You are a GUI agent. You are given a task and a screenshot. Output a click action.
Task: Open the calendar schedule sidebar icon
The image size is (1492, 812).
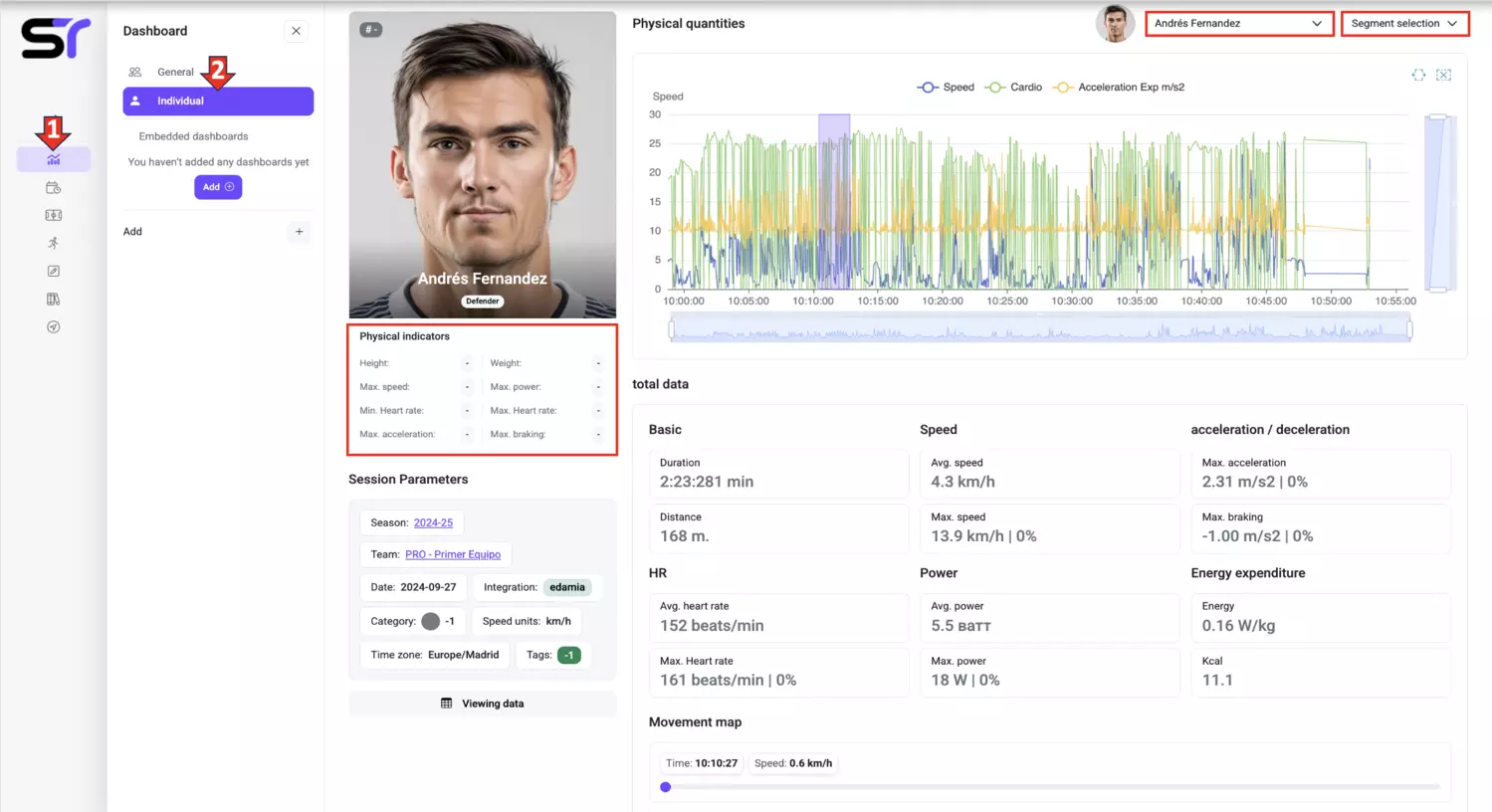point(54,187)
